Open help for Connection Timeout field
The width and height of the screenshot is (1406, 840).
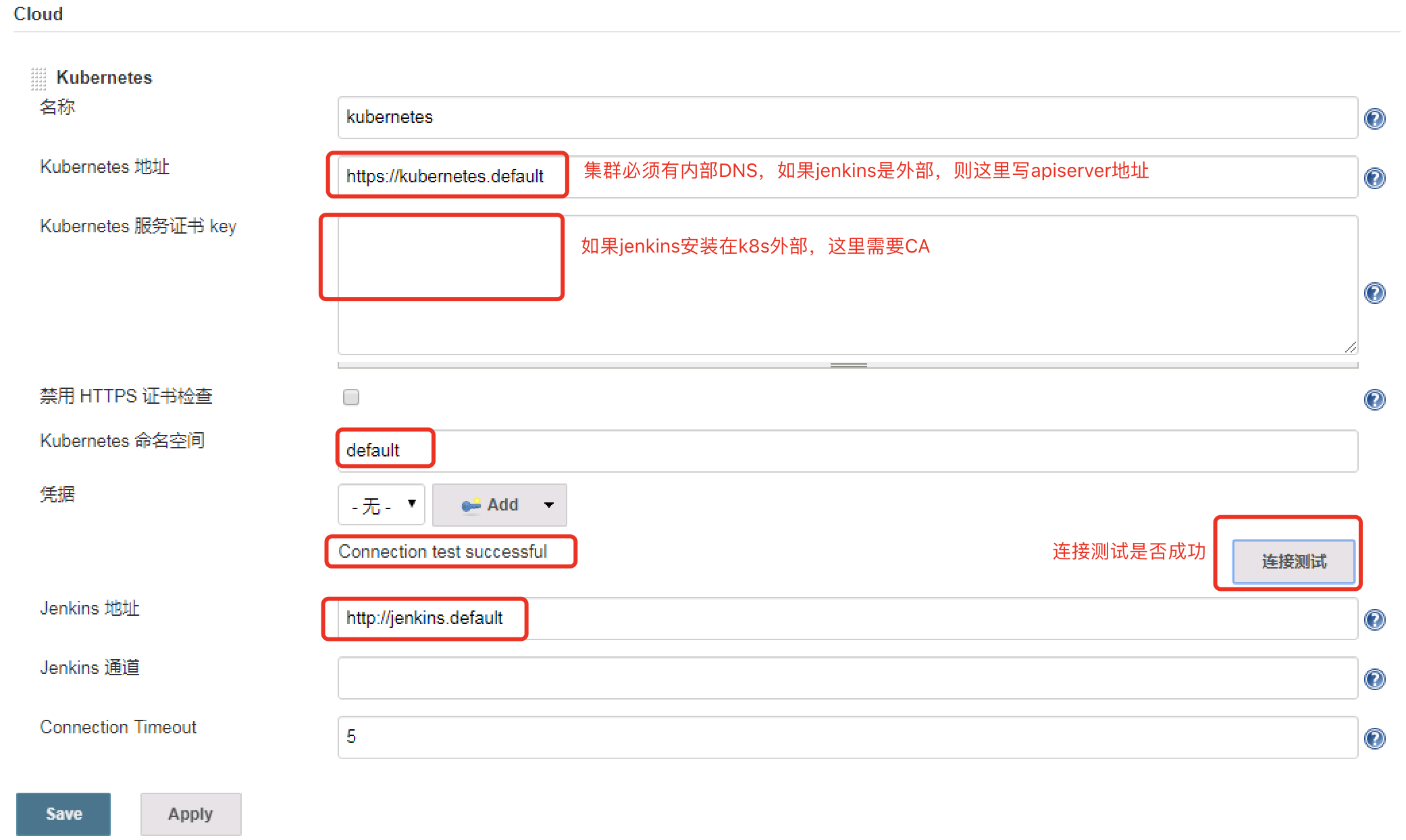point(1374,739)
